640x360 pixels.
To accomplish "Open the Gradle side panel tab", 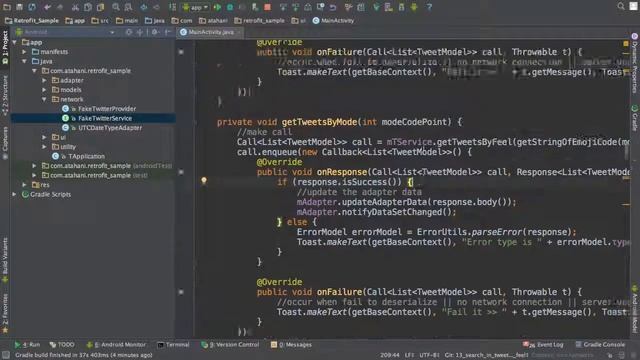I will 635,118.
